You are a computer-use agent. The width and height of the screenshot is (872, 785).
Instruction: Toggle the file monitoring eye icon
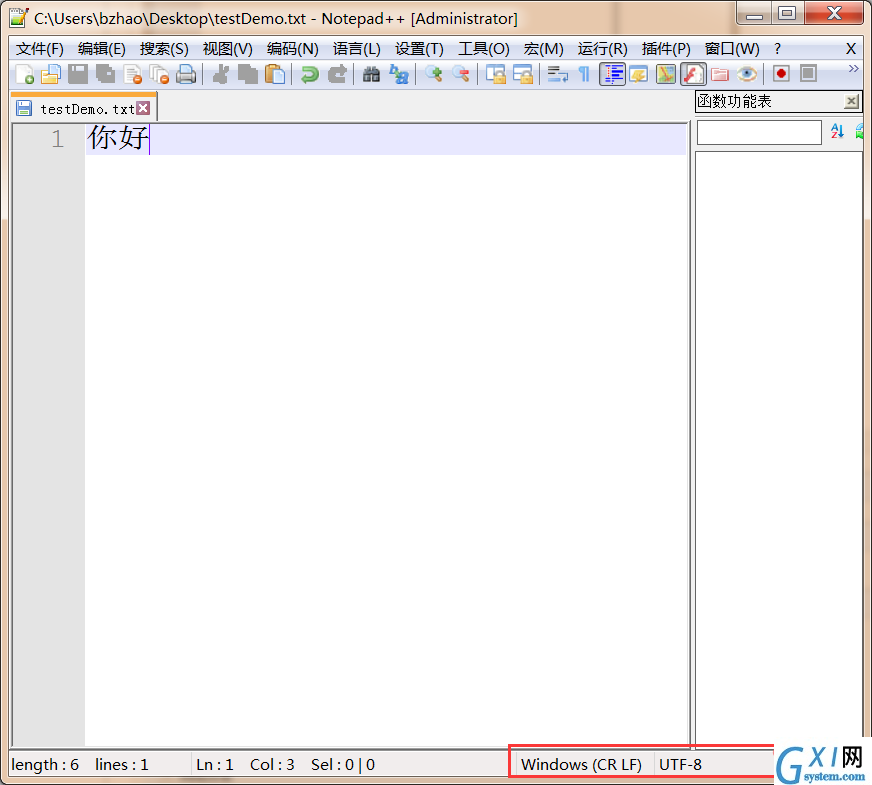tap(747, 74)
